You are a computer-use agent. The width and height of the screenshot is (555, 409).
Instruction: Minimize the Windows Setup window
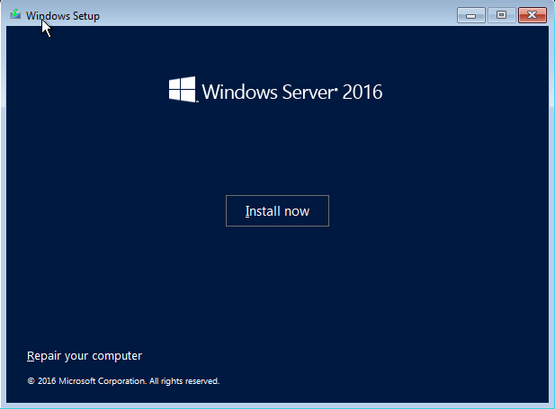(471, 15)
